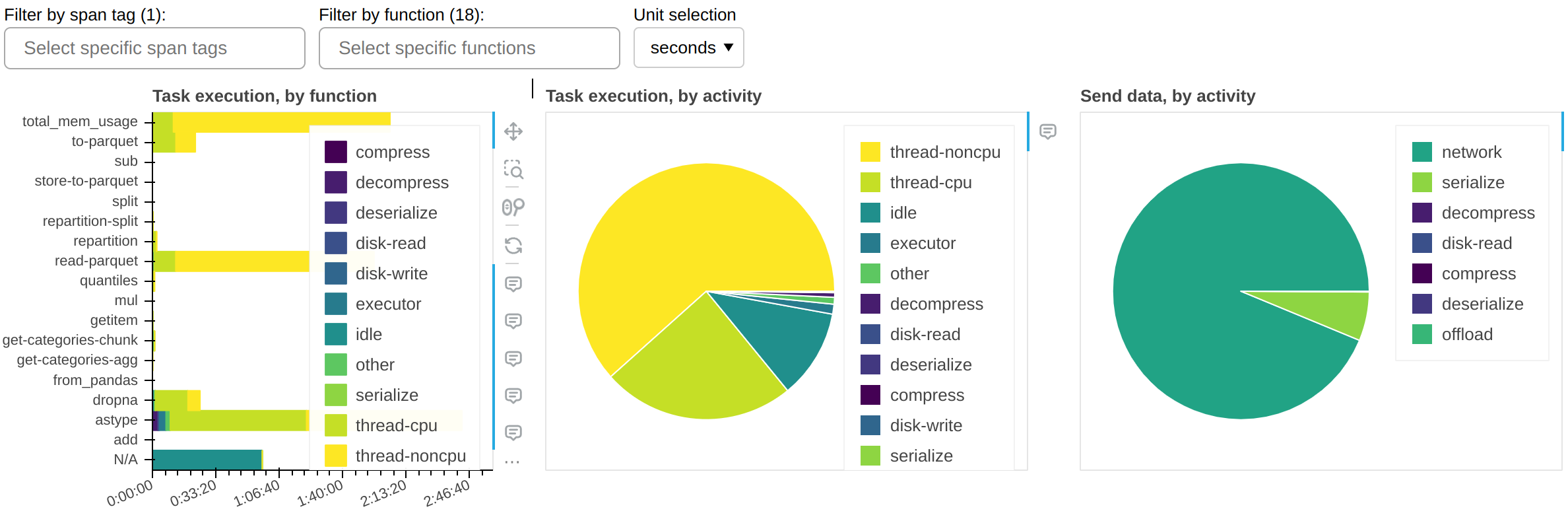
Task: Click the reset view icon
Action: point(514,246)
